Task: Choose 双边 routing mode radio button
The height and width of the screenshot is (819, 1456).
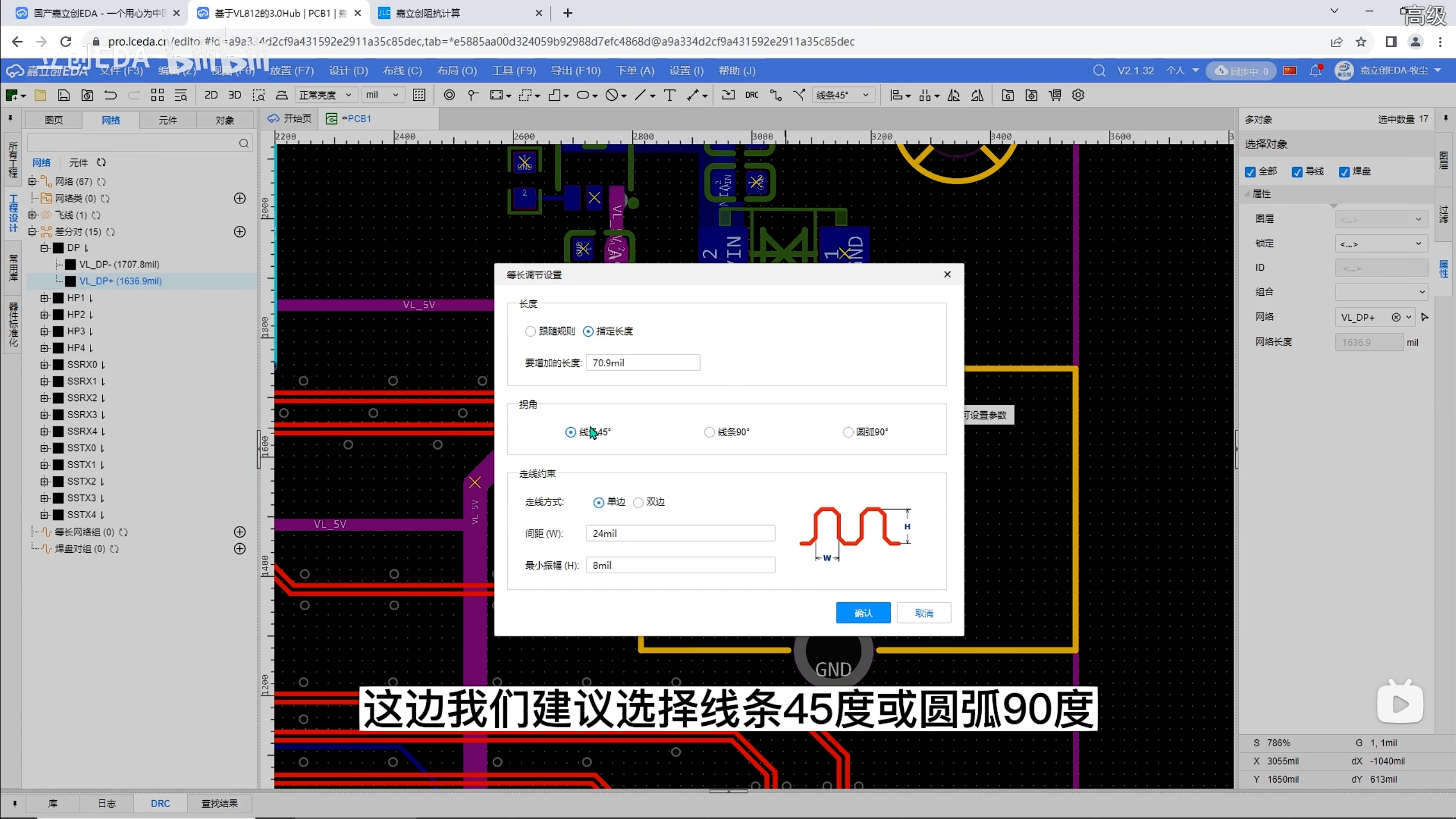Action: pos(638,502)
